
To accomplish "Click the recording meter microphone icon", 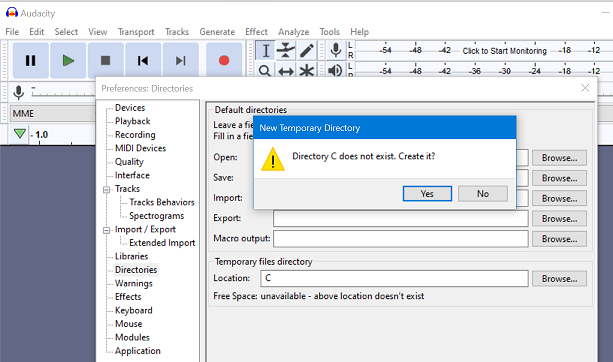I will click(x=335, y=50).
